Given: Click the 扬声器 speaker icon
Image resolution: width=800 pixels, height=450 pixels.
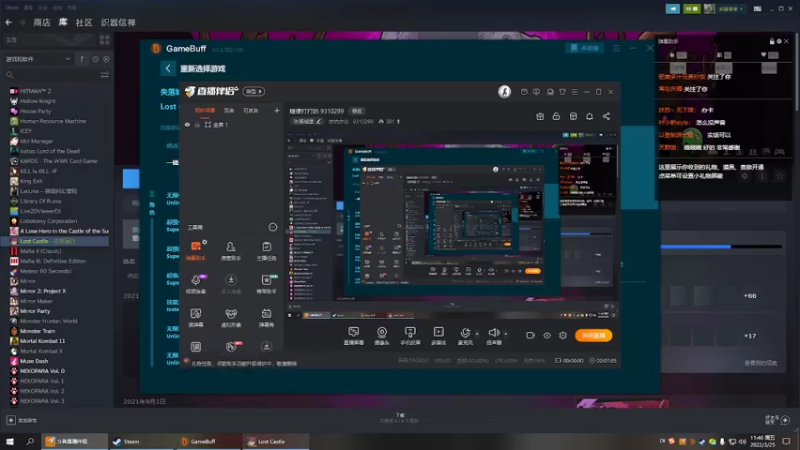Looking at the screenshot, I should 494,335.
